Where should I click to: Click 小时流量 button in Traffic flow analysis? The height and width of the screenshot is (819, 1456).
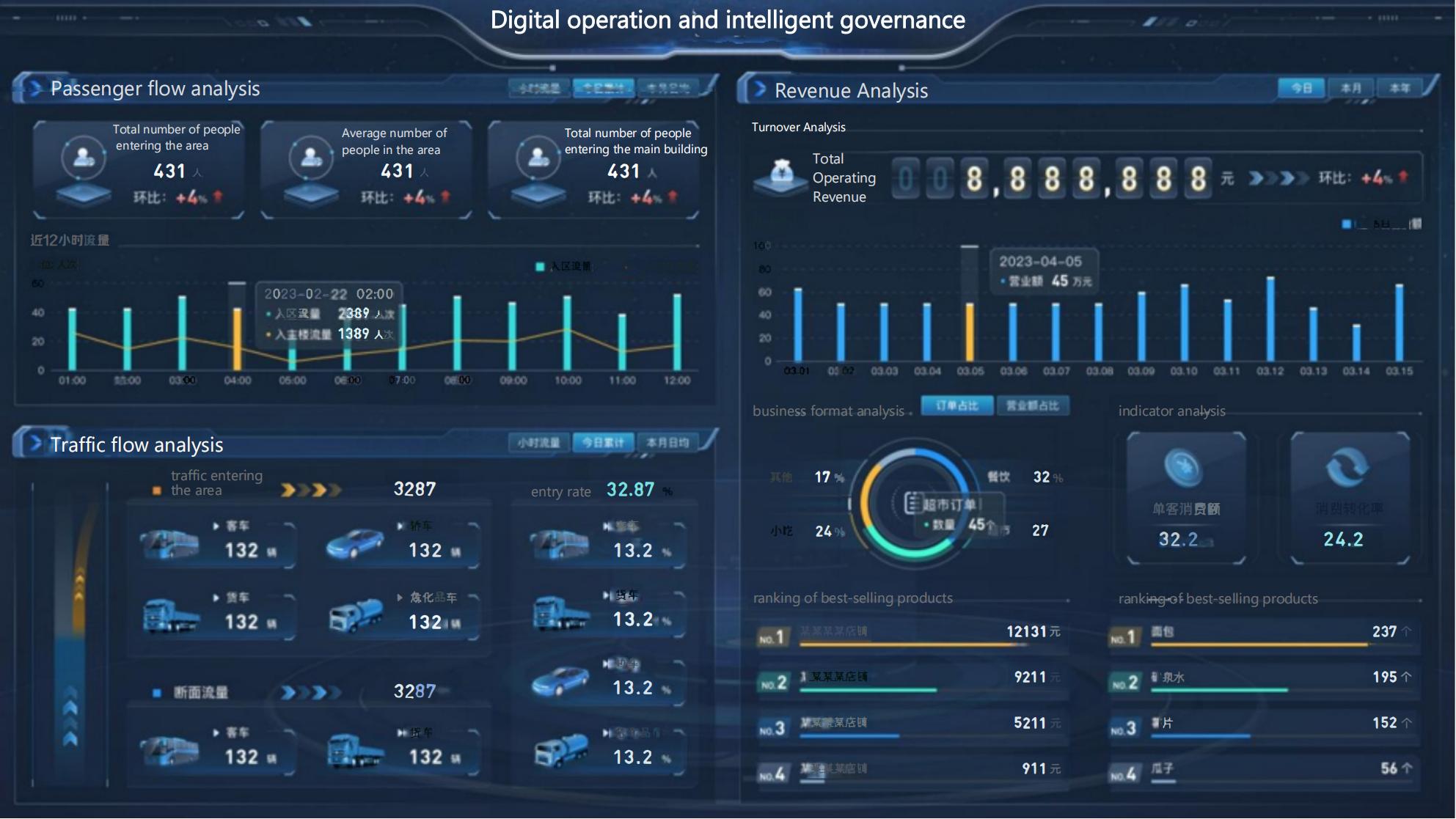(x=538, y=443)
